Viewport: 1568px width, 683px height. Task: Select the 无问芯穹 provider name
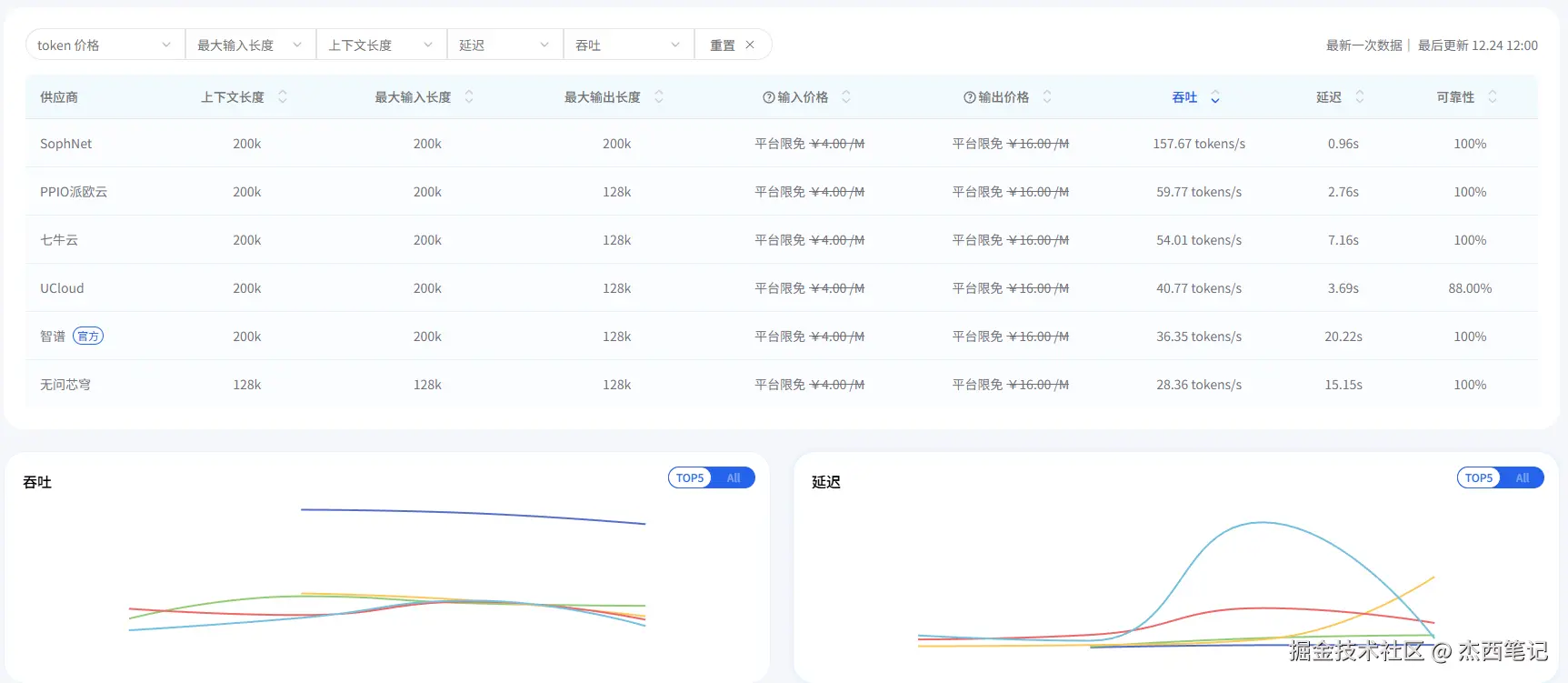tap(65, 385)
